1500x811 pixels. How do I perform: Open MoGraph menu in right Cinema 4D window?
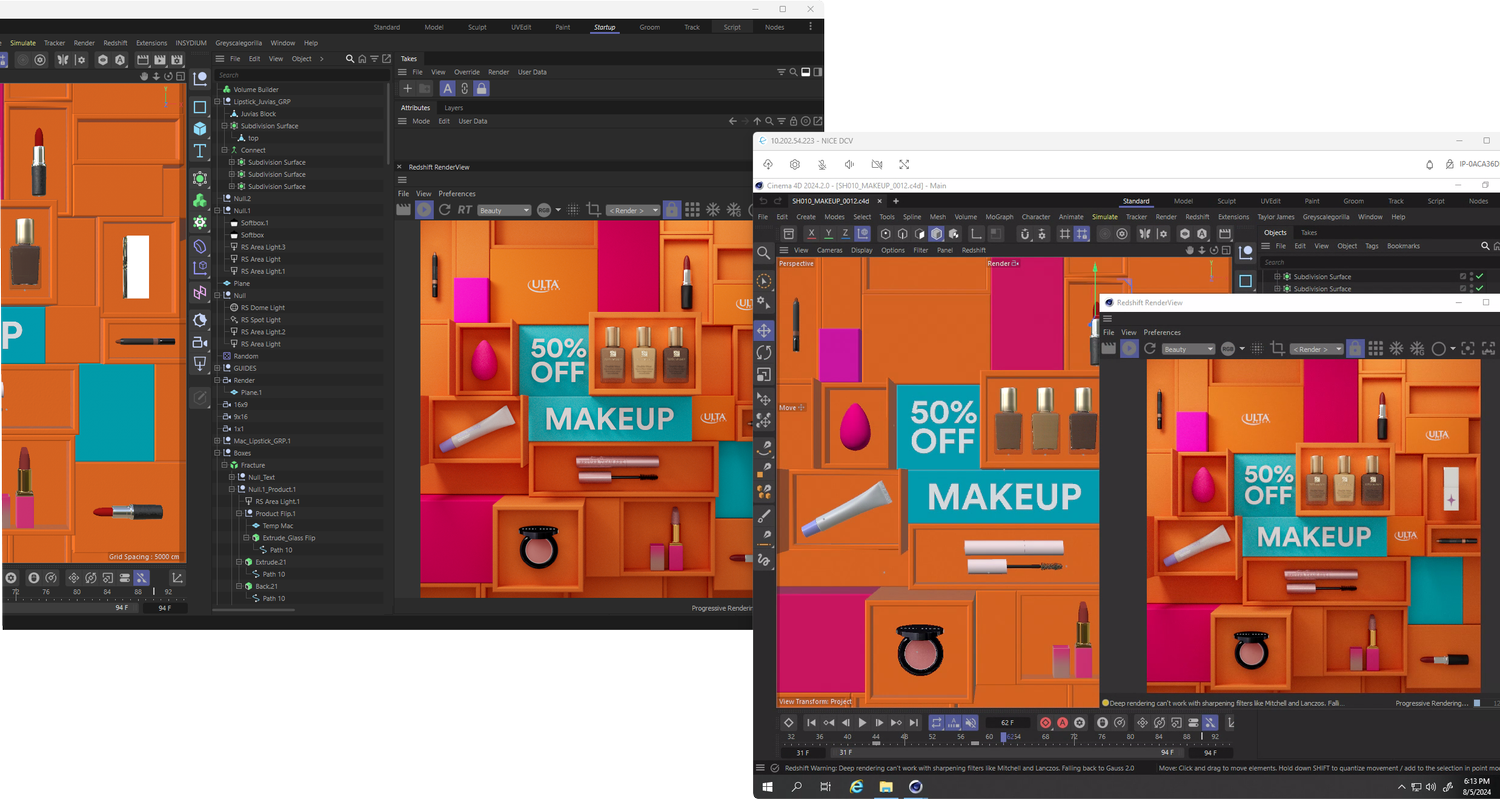999,216
